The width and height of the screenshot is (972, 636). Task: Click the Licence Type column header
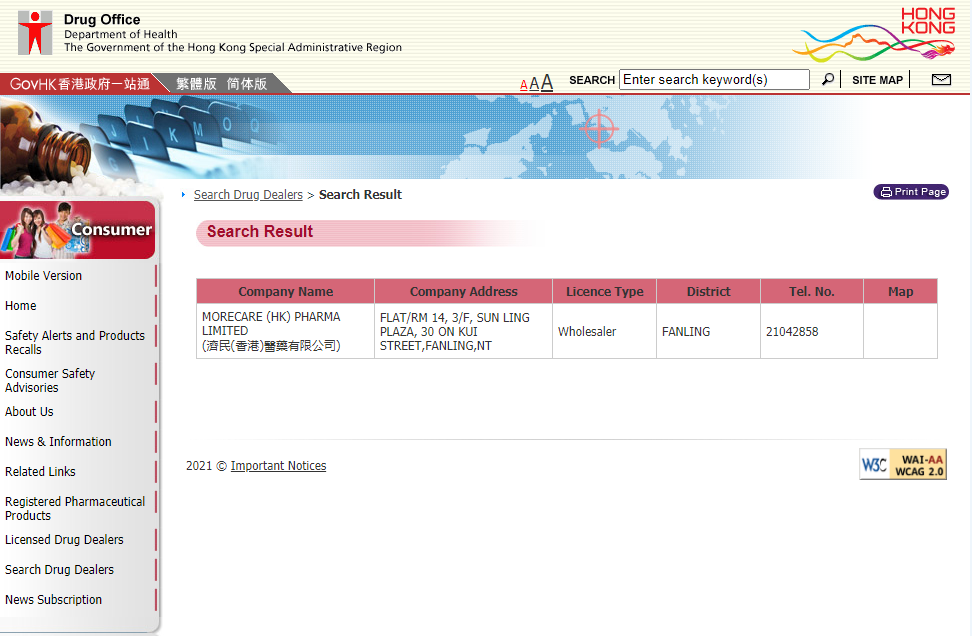point(604,291)
